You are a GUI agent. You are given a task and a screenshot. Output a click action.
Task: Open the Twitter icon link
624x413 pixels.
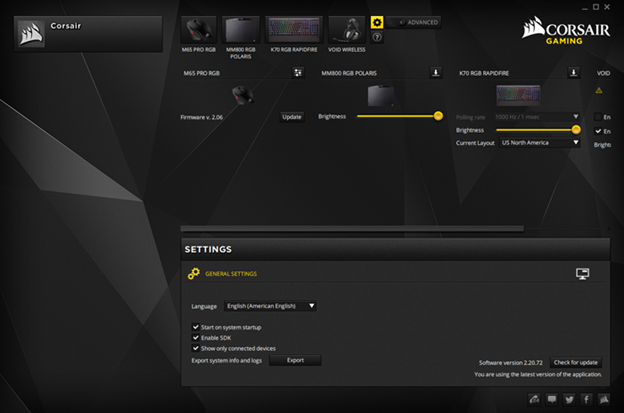coord(569,399)
